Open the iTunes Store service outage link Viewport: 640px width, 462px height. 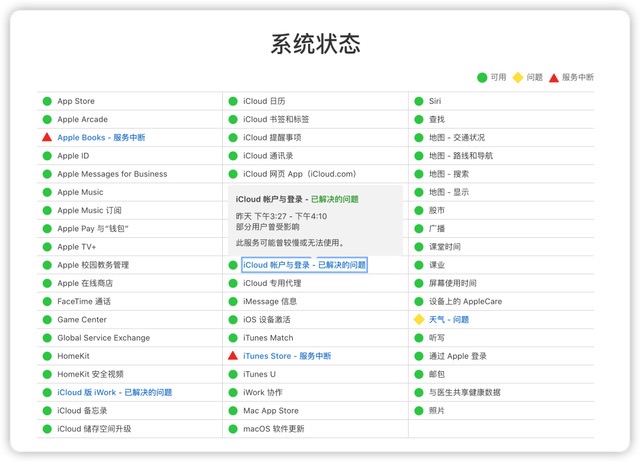click(287, 356)
